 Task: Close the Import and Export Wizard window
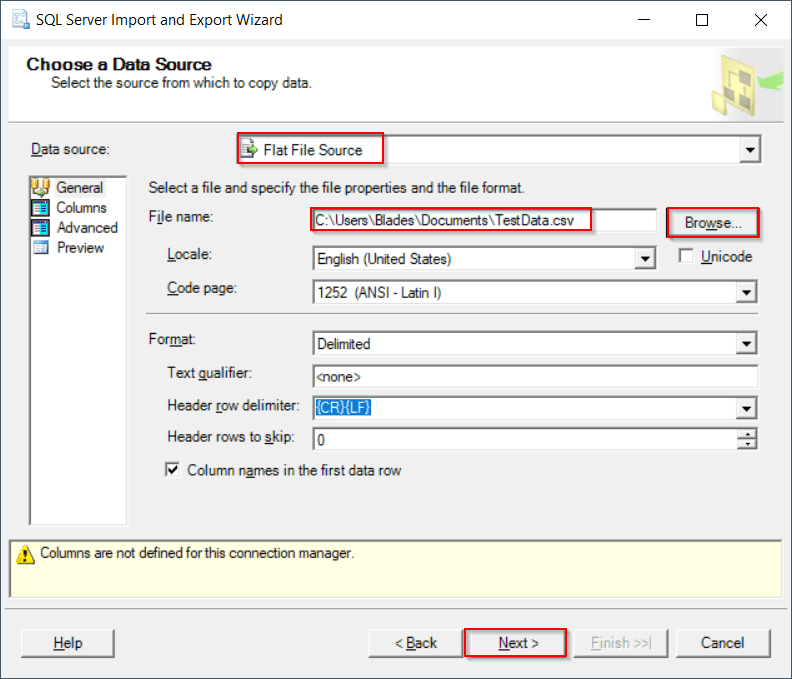tap(761, 20)
